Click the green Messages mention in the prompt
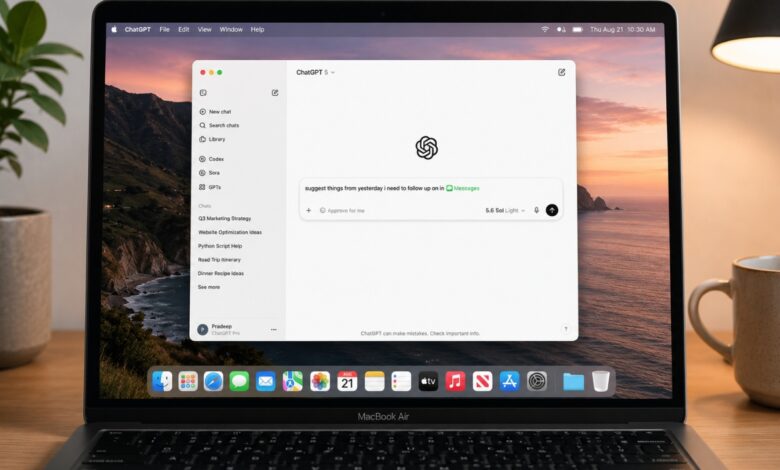780x470 pixels. point(463,188)
